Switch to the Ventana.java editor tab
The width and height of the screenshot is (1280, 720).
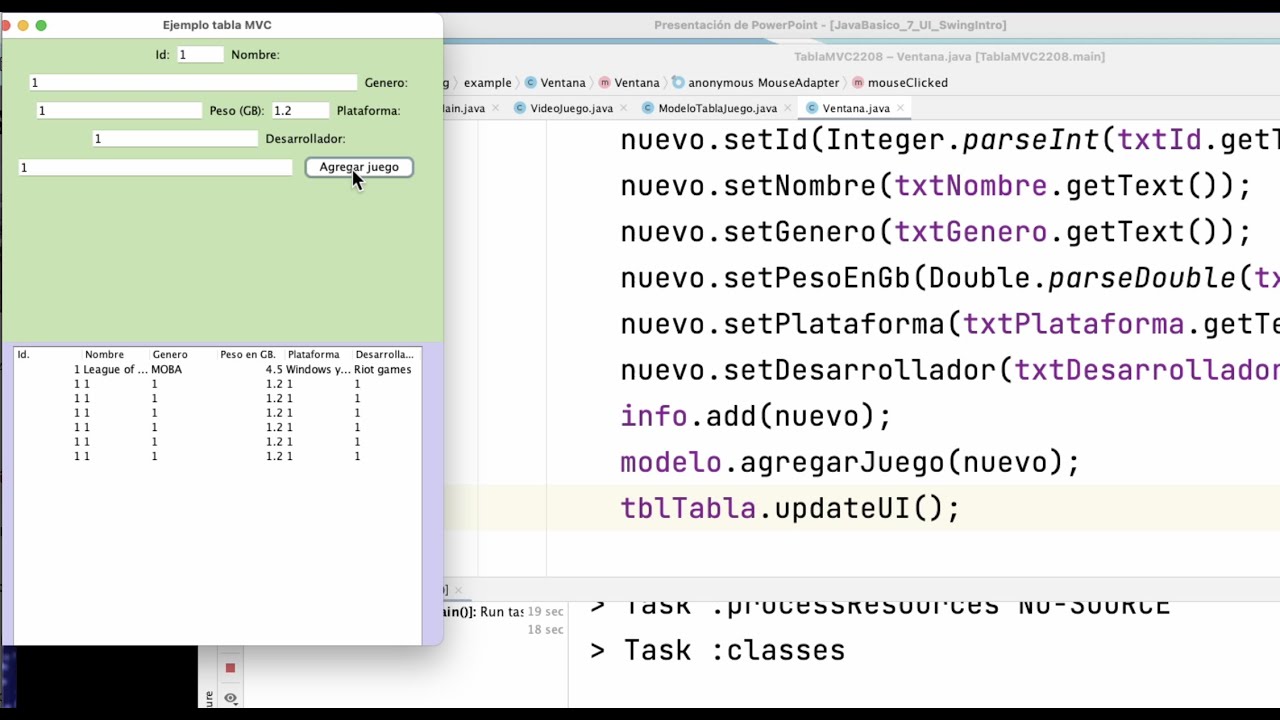coord(856,108)
